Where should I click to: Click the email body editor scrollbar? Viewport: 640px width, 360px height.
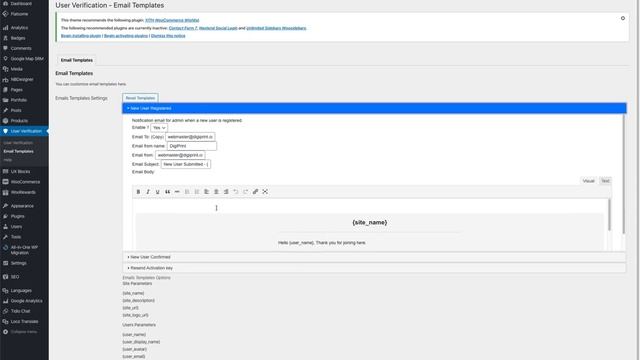coord(610,215)
